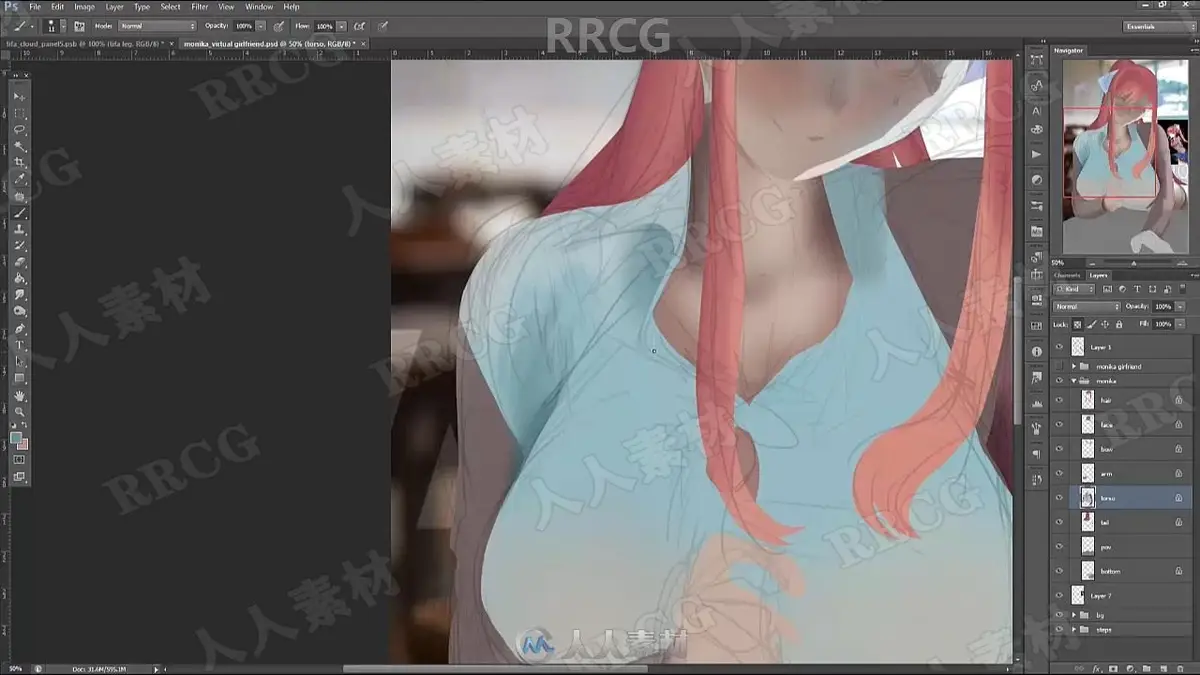Expand the steps group
Screen dimensions: 1200x675
click(x=1073, y=629)
